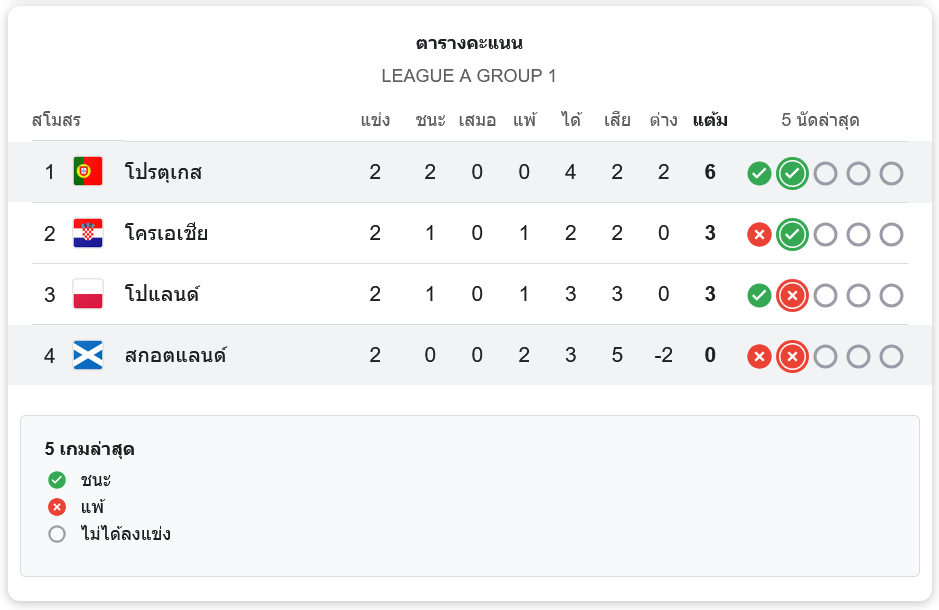Open the โครเอเชีย team link
The image size is (939, 610).
166,234
